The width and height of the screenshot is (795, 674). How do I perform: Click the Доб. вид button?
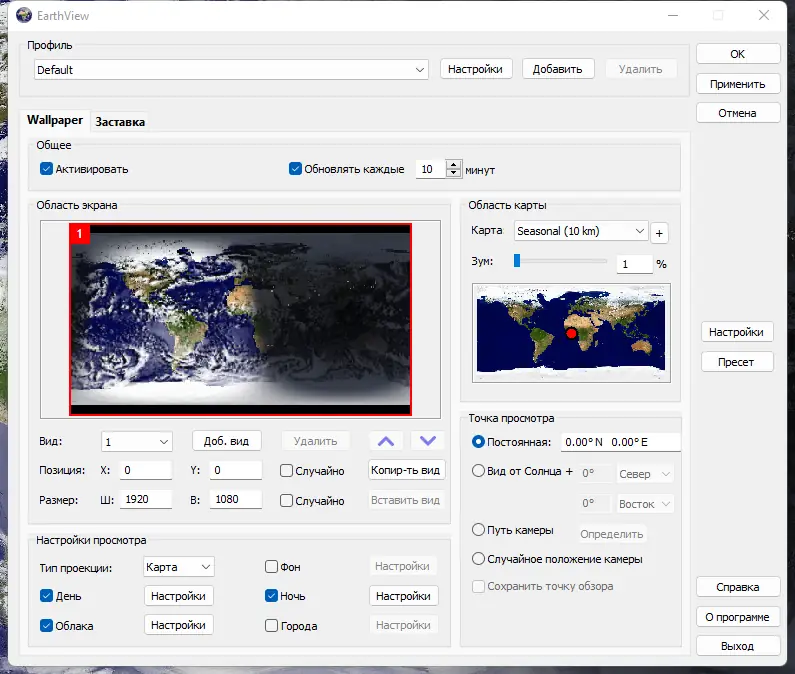[227, 441]
